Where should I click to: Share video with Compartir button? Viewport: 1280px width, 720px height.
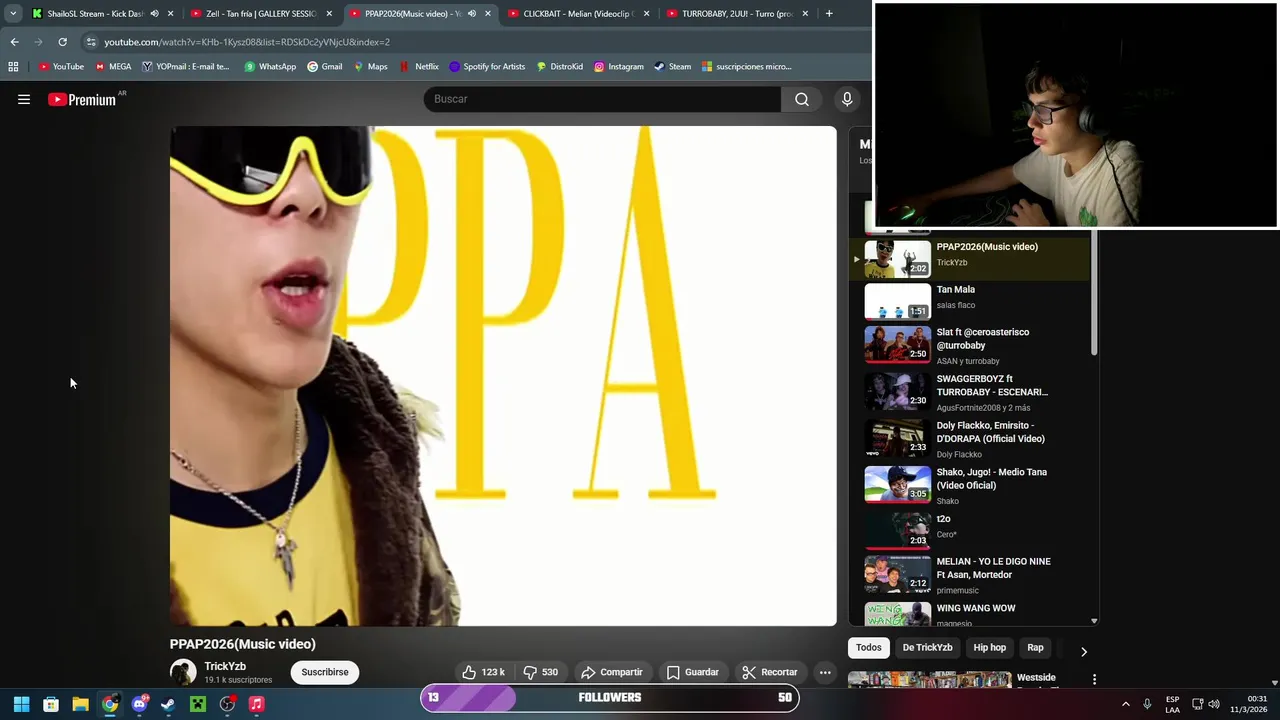(x=611, y=672)
